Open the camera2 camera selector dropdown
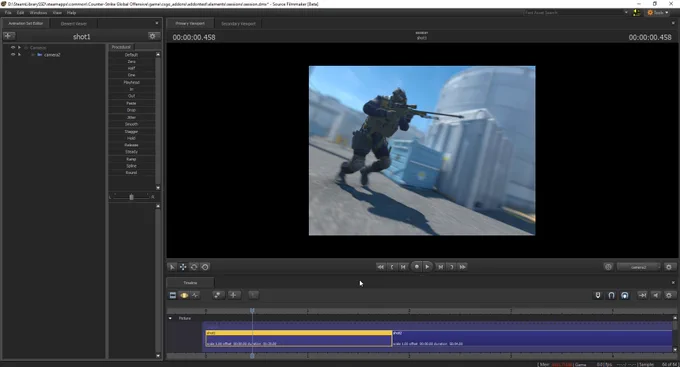 click(x=638, y=267)
